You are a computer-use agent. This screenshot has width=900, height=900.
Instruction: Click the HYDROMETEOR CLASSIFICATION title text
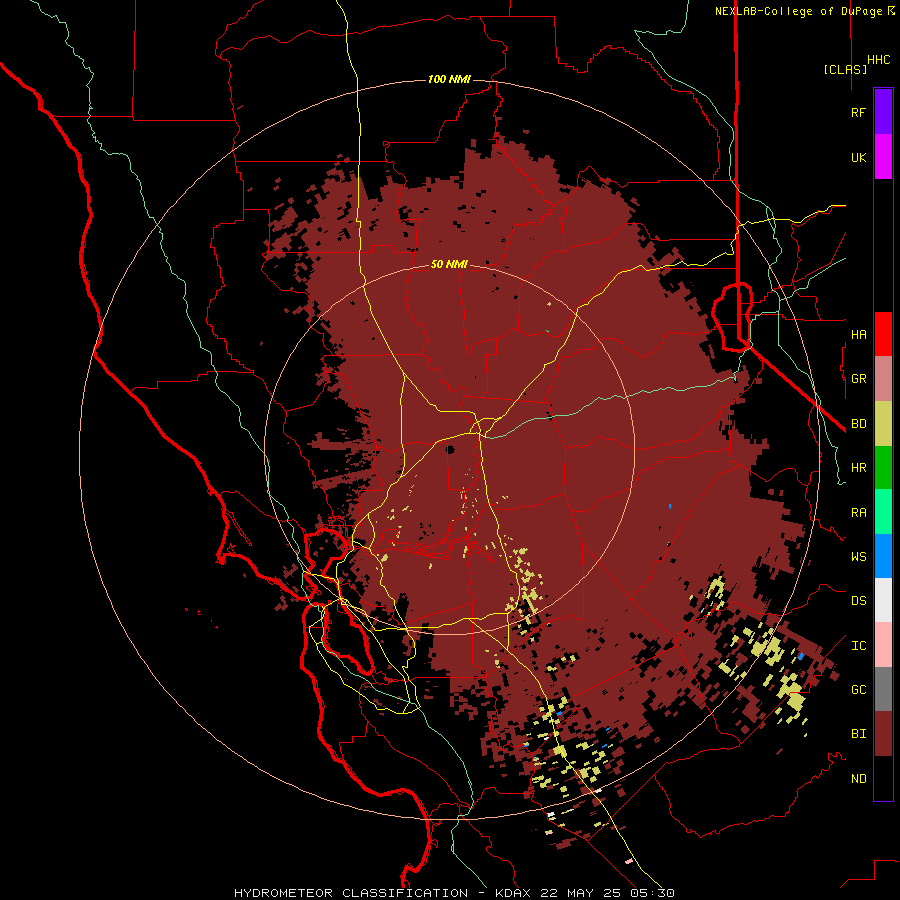pos(351,893)
